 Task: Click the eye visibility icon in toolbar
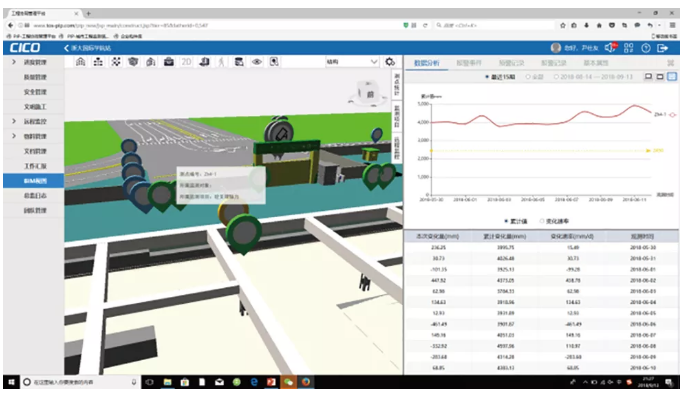[257, 62]
